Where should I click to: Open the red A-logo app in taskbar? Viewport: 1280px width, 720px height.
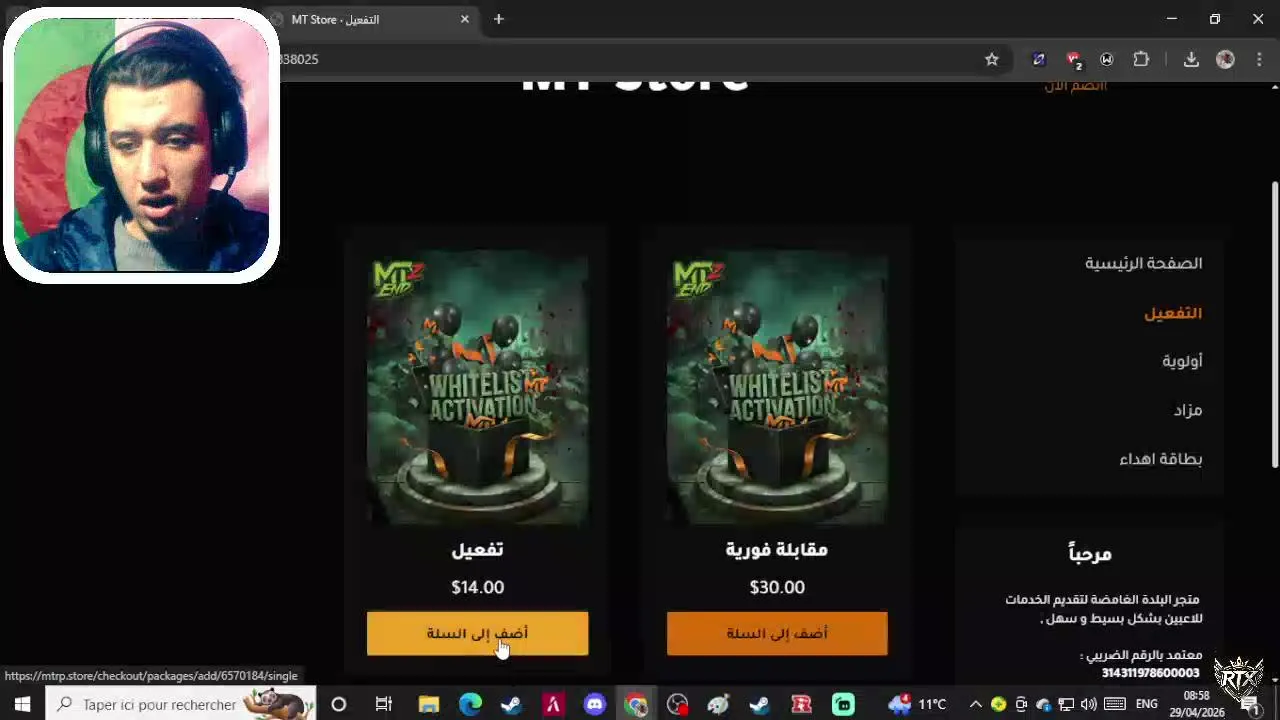coord(553,704)
